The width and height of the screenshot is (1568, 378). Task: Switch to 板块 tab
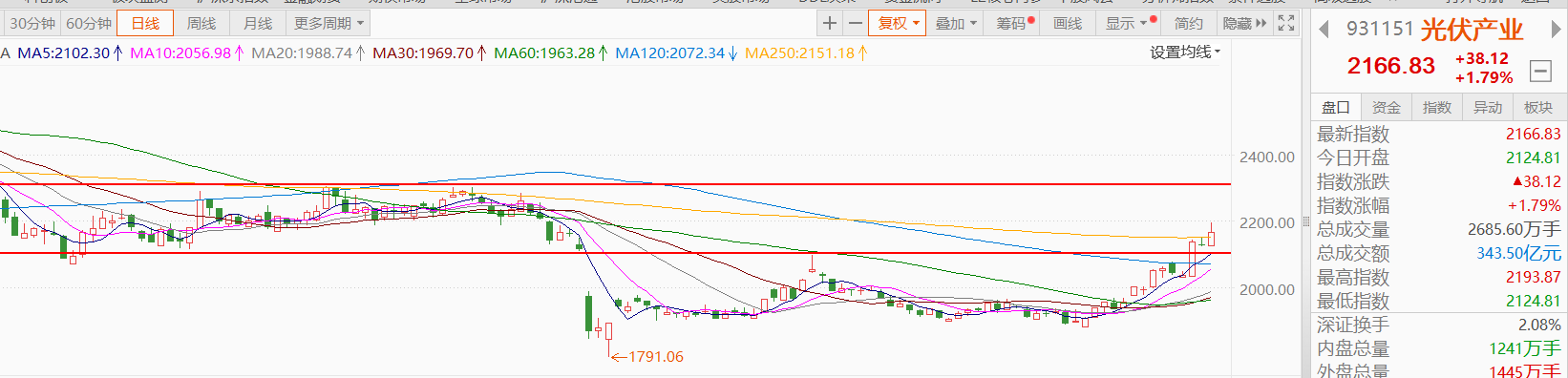[1537, 107]
